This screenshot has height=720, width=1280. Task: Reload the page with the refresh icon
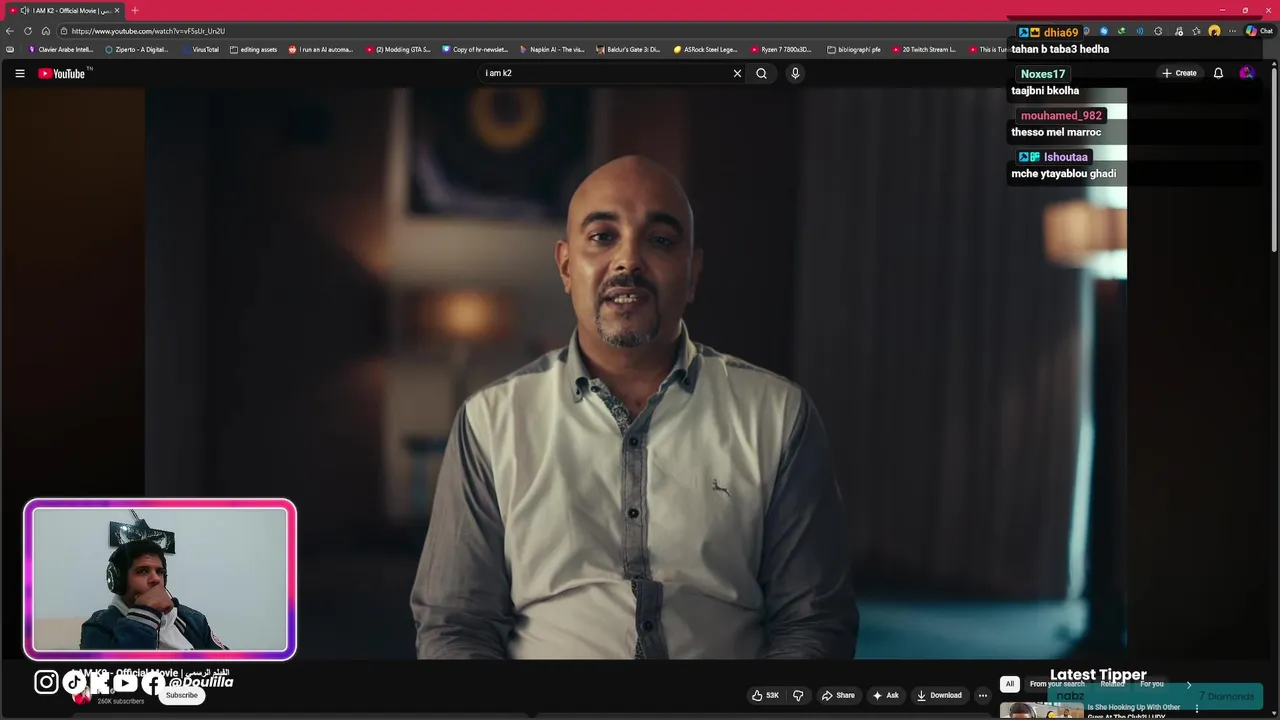(x=28, y=31)
